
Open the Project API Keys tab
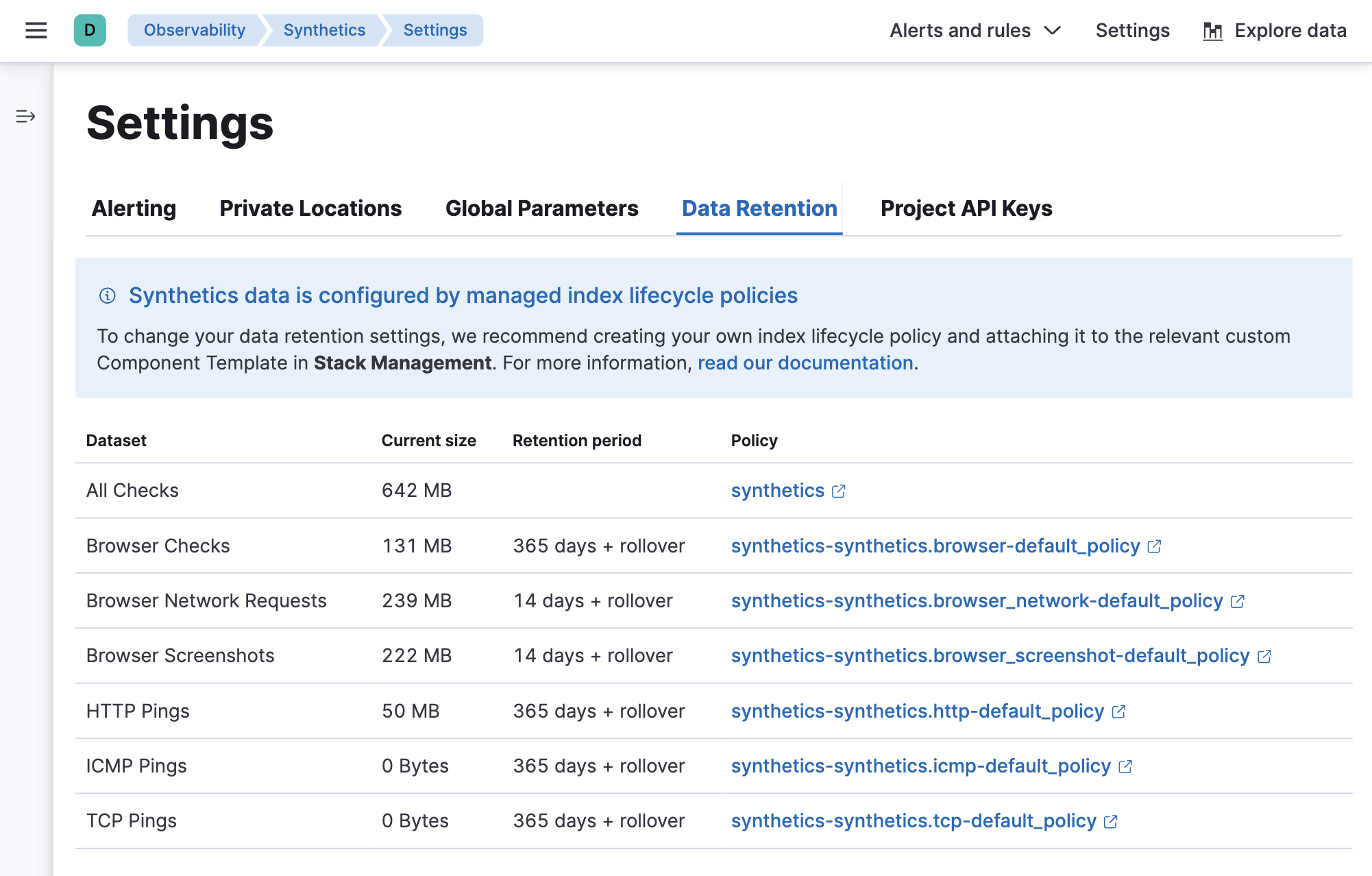click(x=967, y=208)
